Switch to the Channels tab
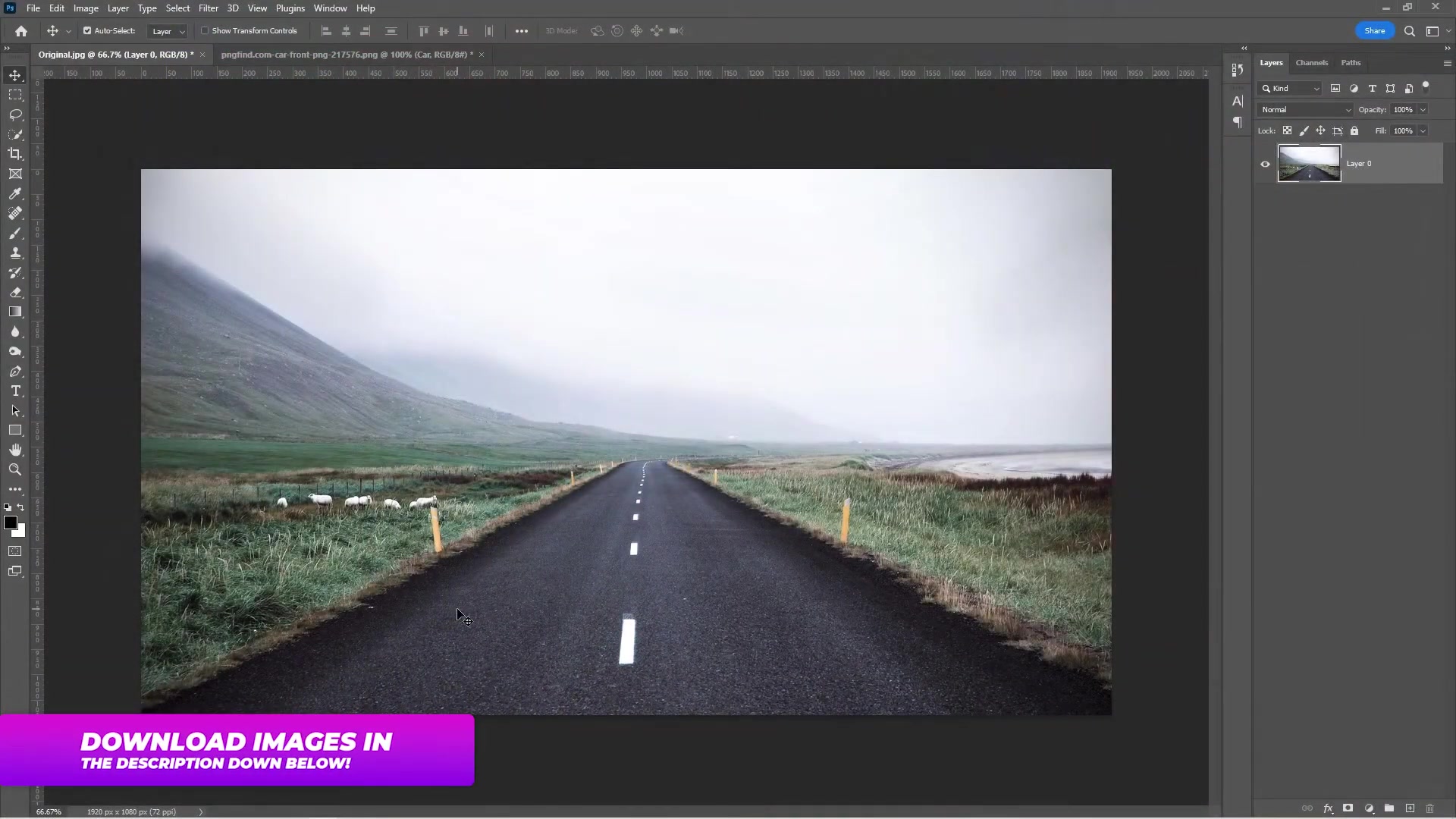 [1311, 63]
